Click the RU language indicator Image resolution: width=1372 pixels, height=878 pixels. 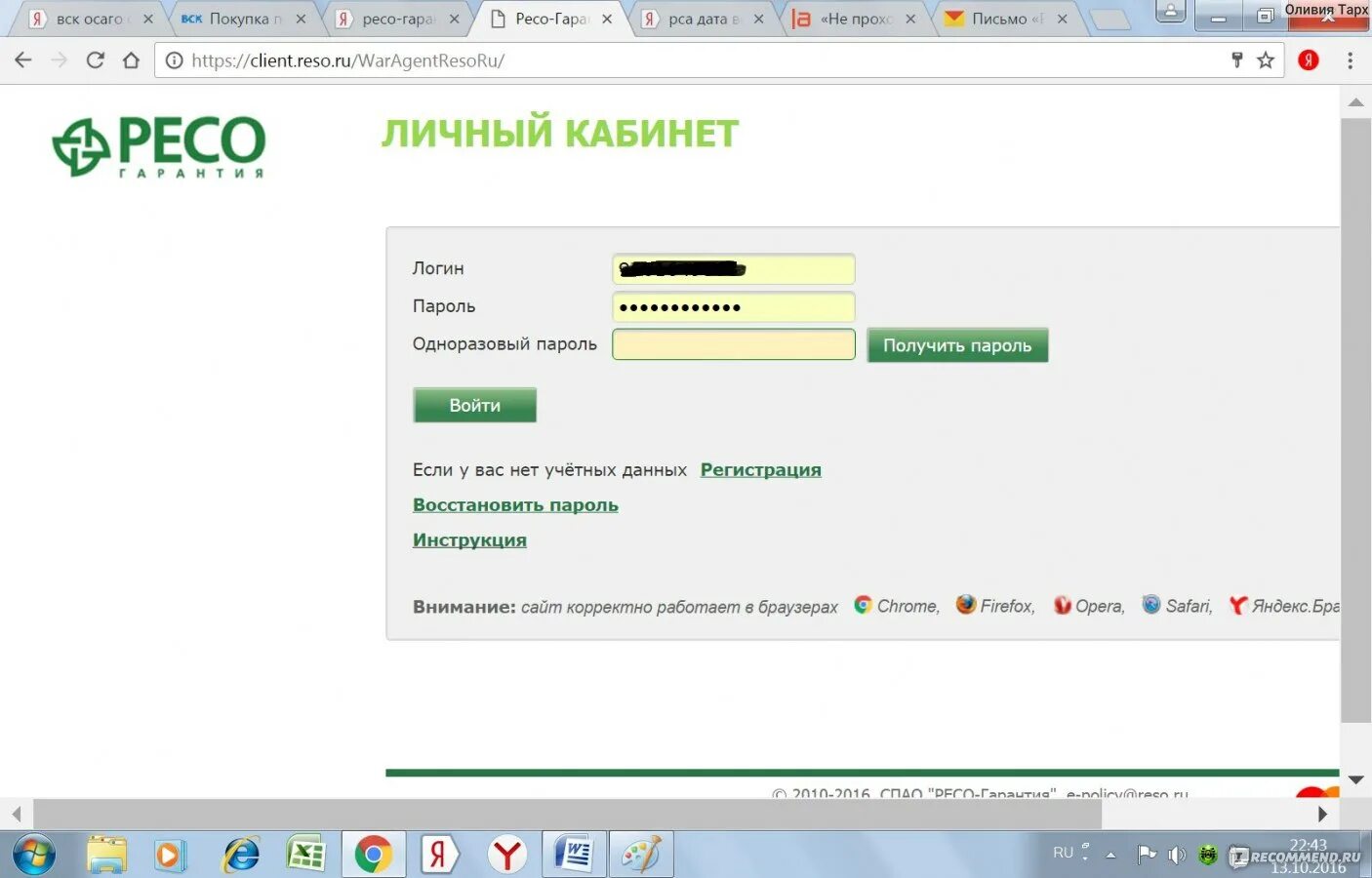pos(1063,853)
